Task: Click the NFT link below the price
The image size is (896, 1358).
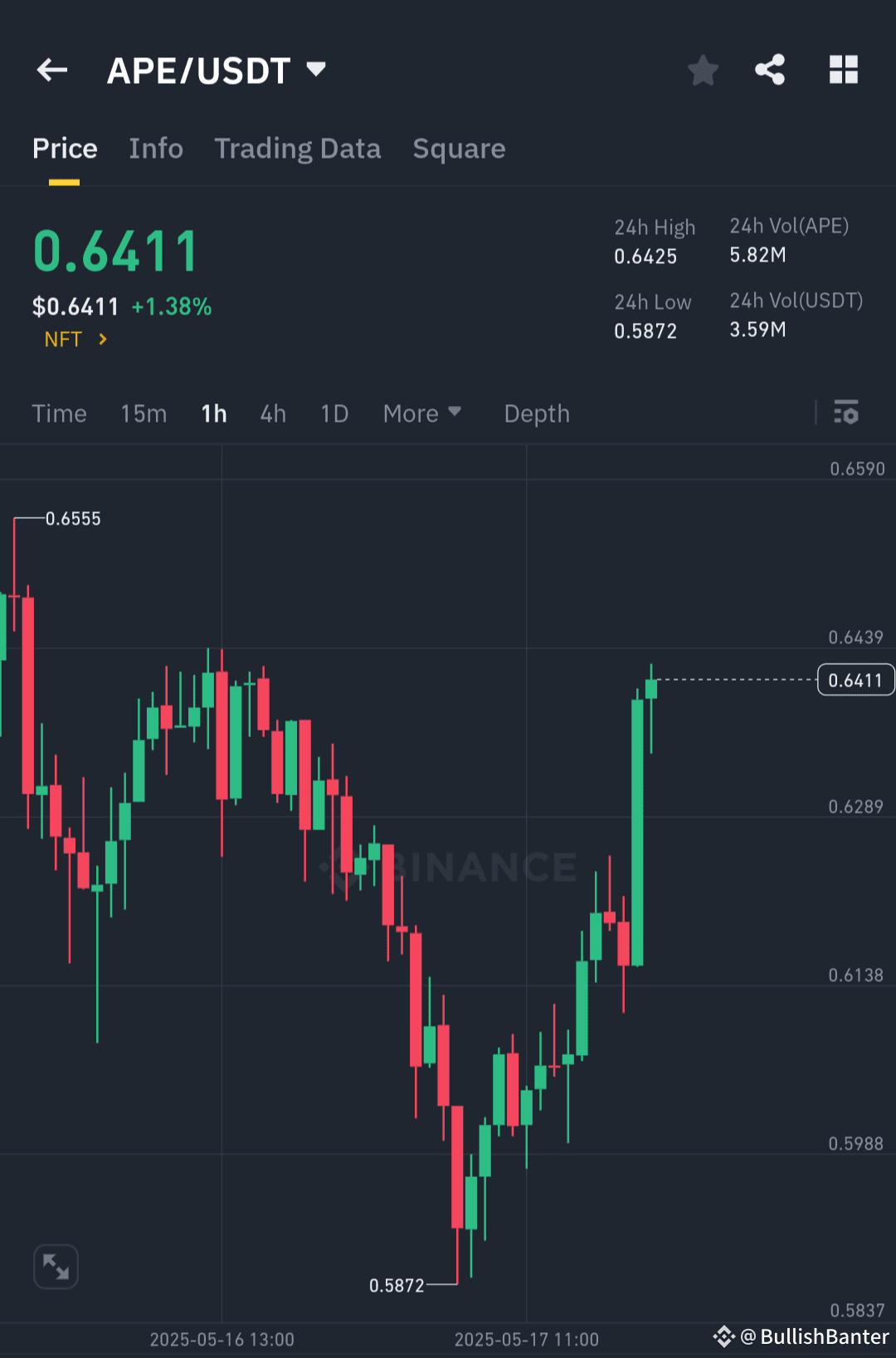Action: tap(62, 339)
